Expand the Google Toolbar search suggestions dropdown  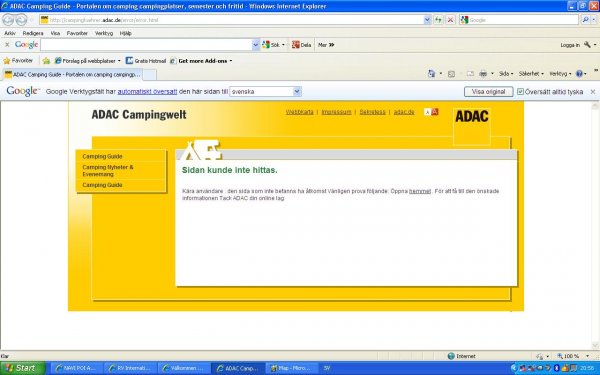(256, 45)
